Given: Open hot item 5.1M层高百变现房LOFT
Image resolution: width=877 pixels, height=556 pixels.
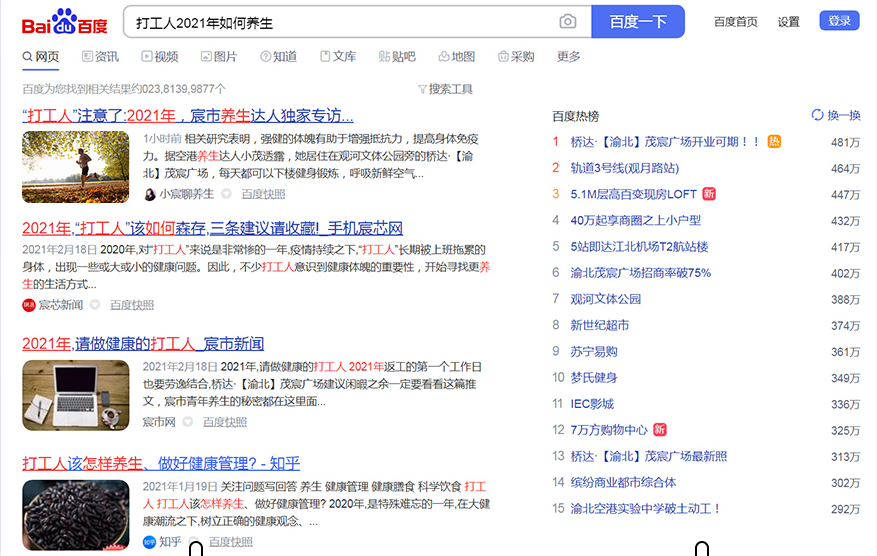Looking at the screenshot, I should (633, 194).
